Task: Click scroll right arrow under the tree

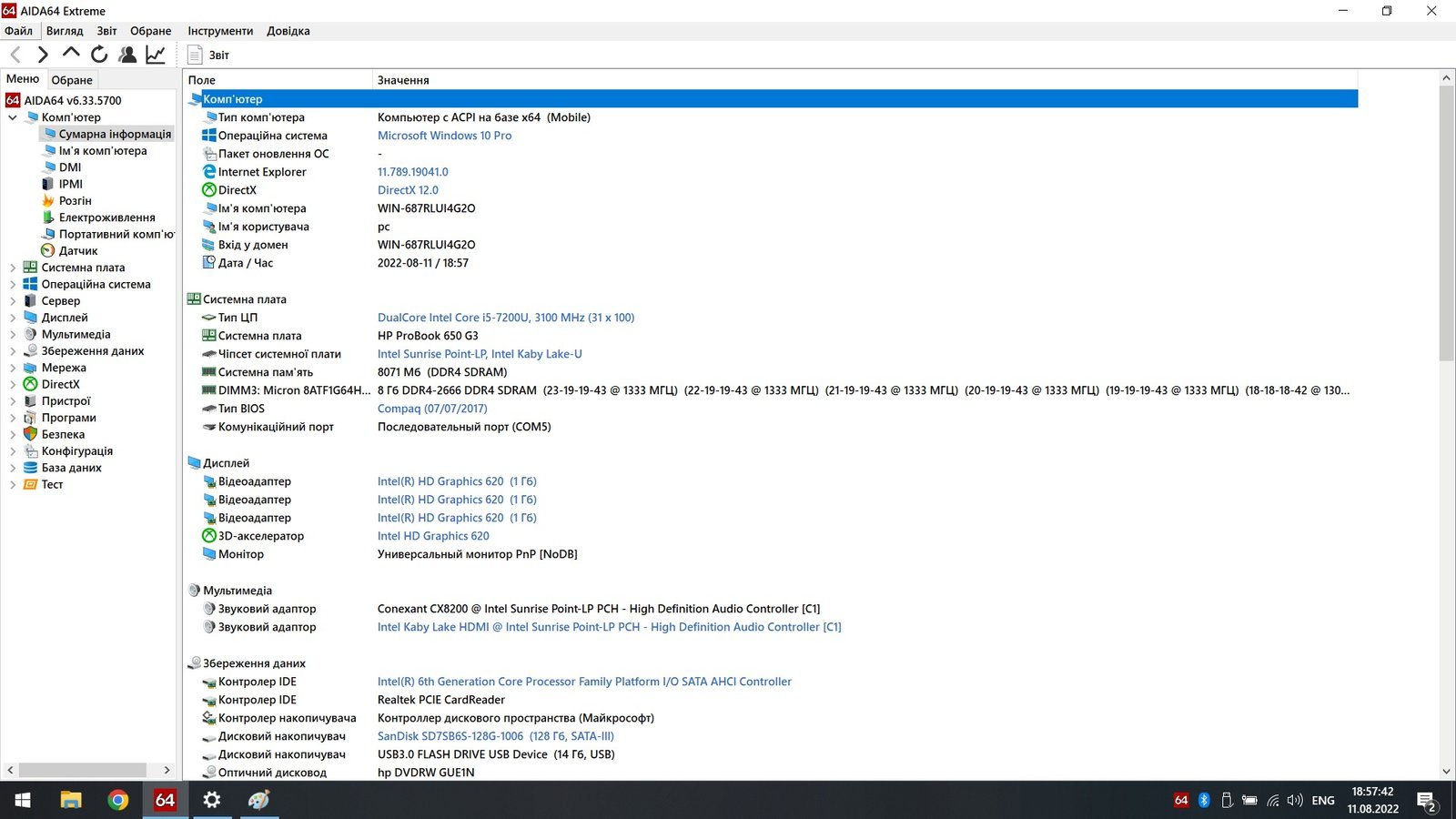Action: (x=167, y=770)
